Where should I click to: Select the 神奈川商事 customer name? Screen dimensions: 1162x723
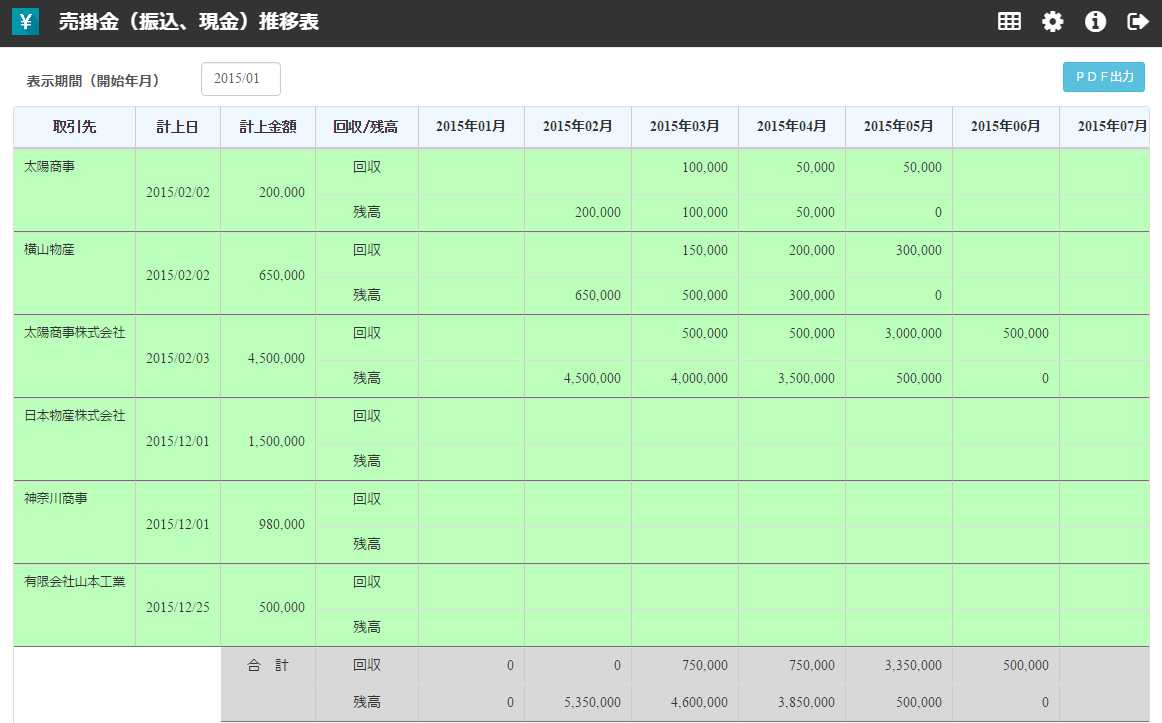(55, 498)
